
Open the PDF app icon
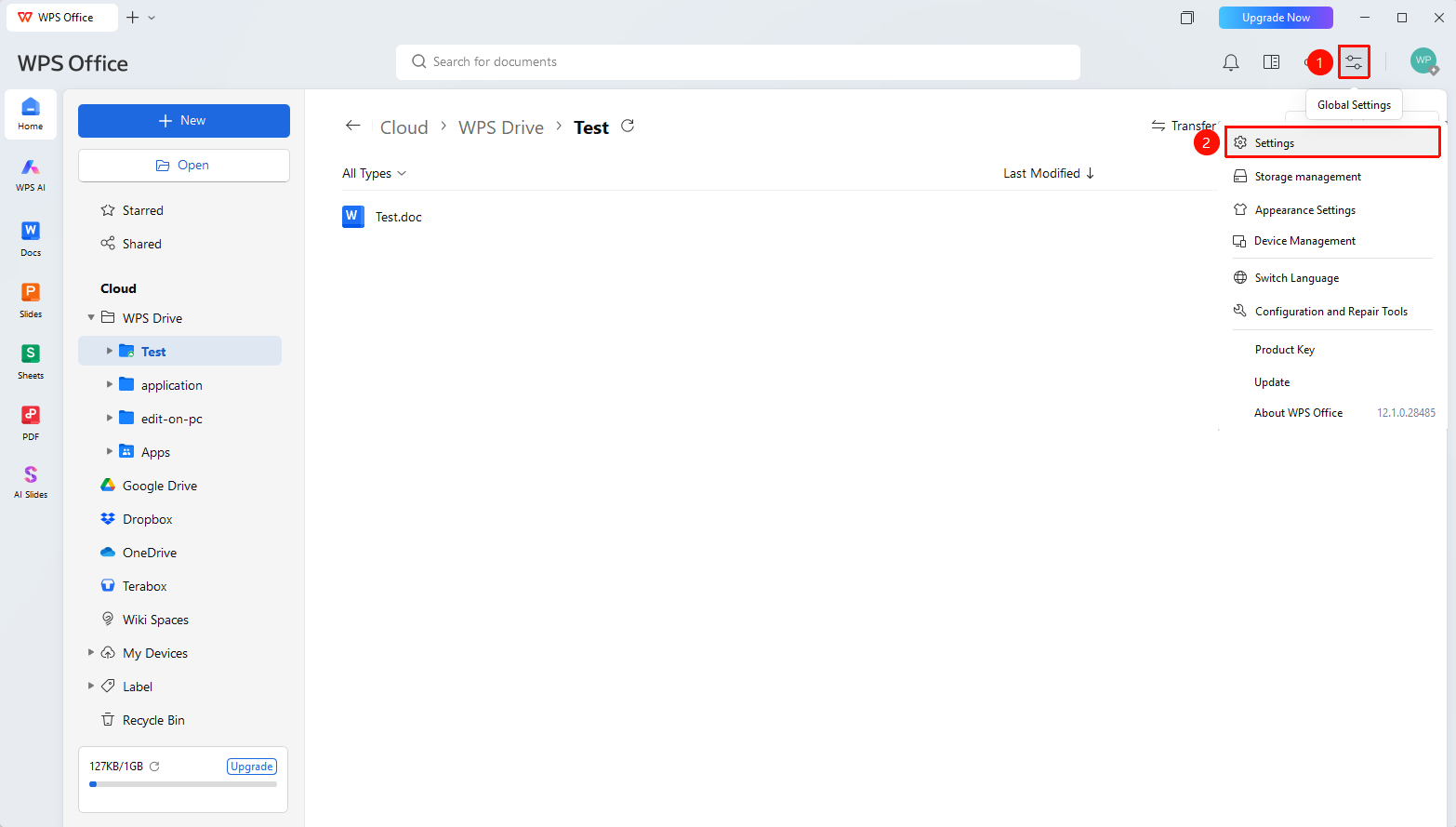click(x=31, y=422)
